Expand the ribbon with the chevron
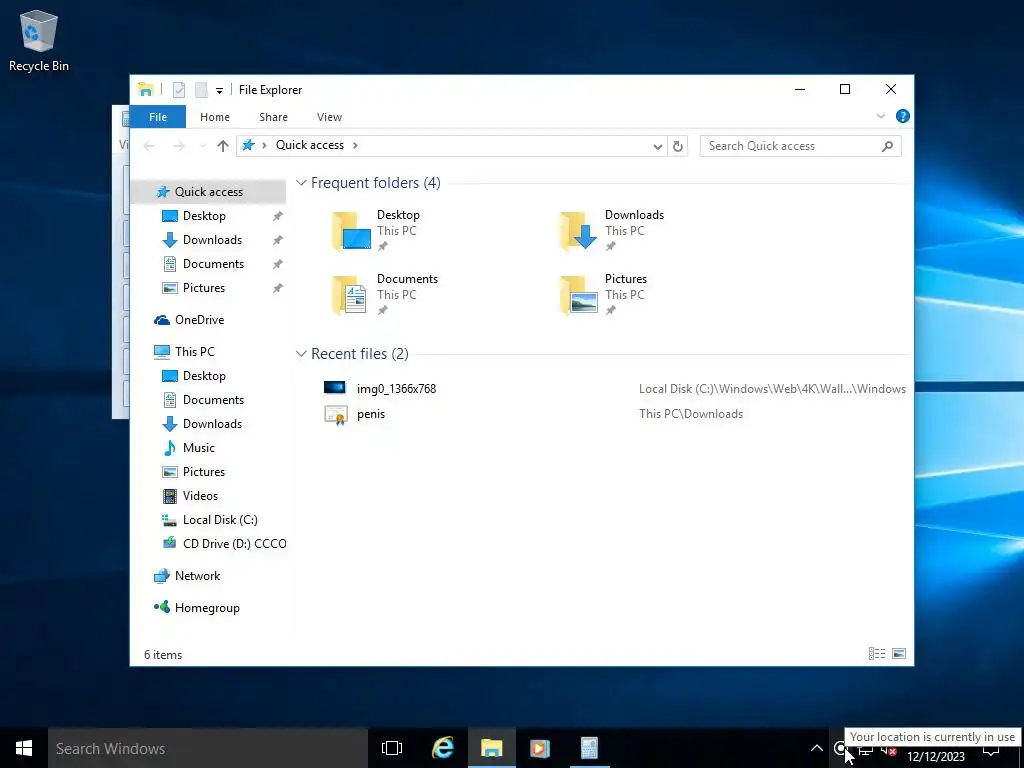 [880, 116]
